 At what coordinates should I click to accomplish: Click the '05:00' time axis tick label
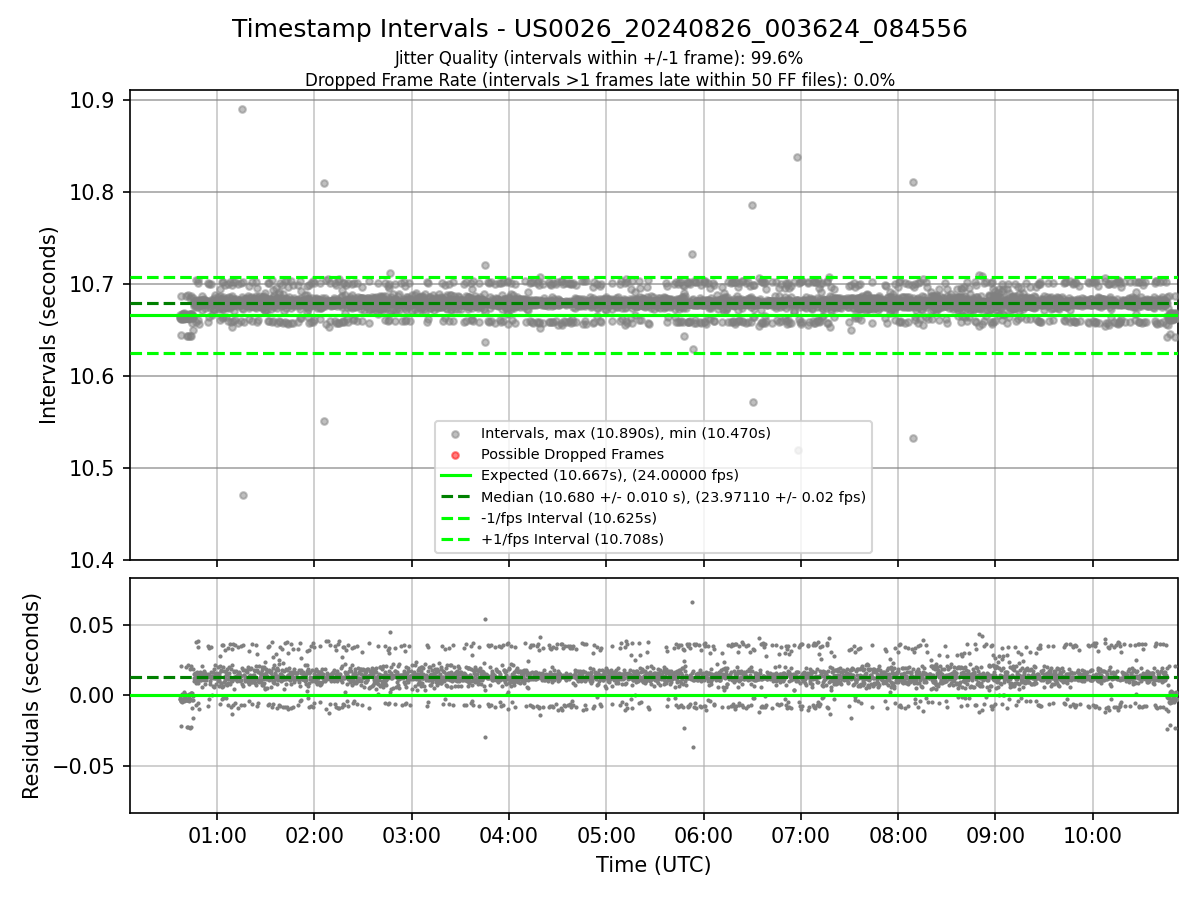click(x=606, y=836)
